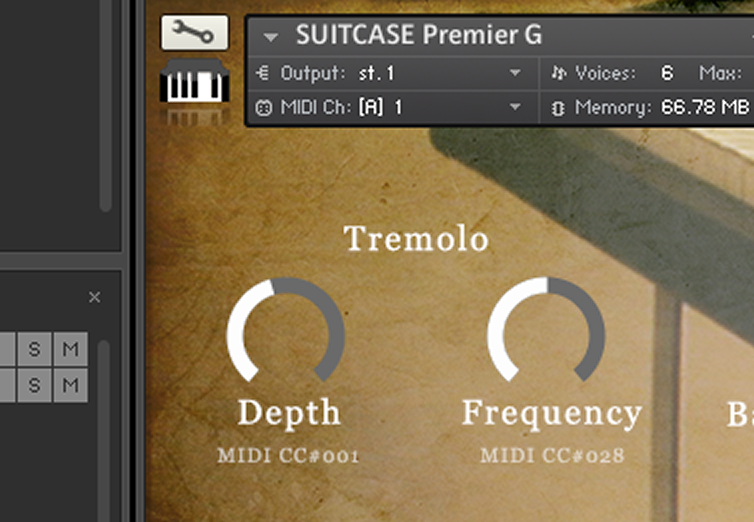Image resolution: width=754 pixels, height=522 pixels.
Task: Mute the lower track with M
Action: pos(71,385)
